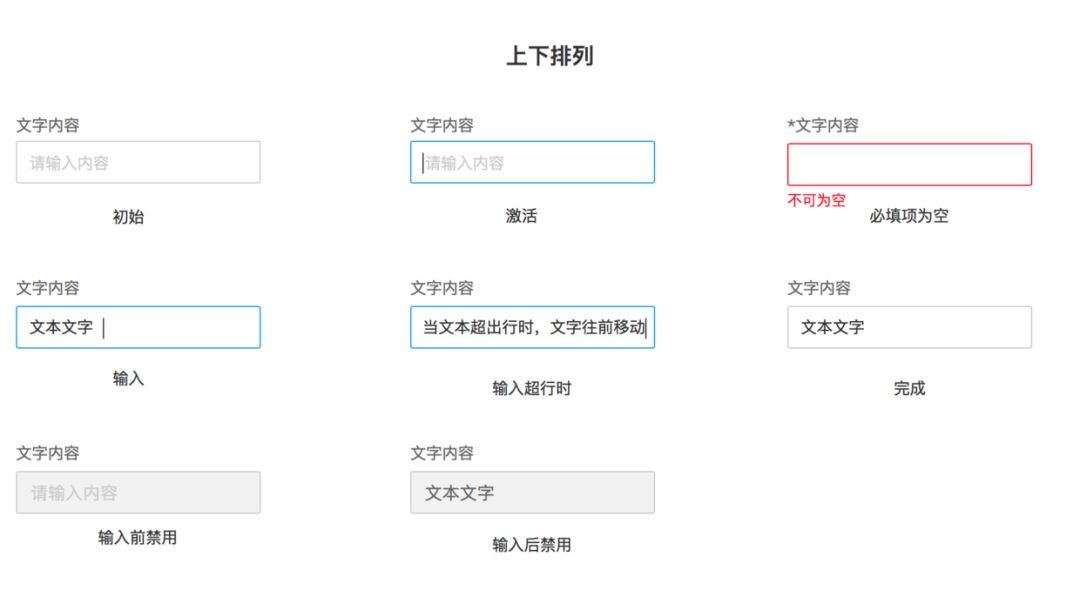The image size is (1080, 597).
Task: Click the disabled gray field containing 文本文字
Action: (532, 492)
